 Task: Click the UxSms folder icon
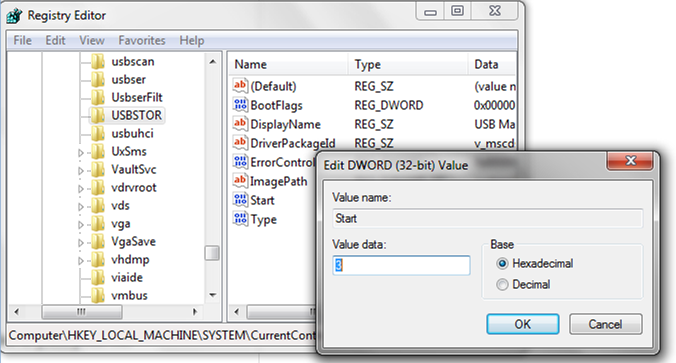[x=98, y=152]
